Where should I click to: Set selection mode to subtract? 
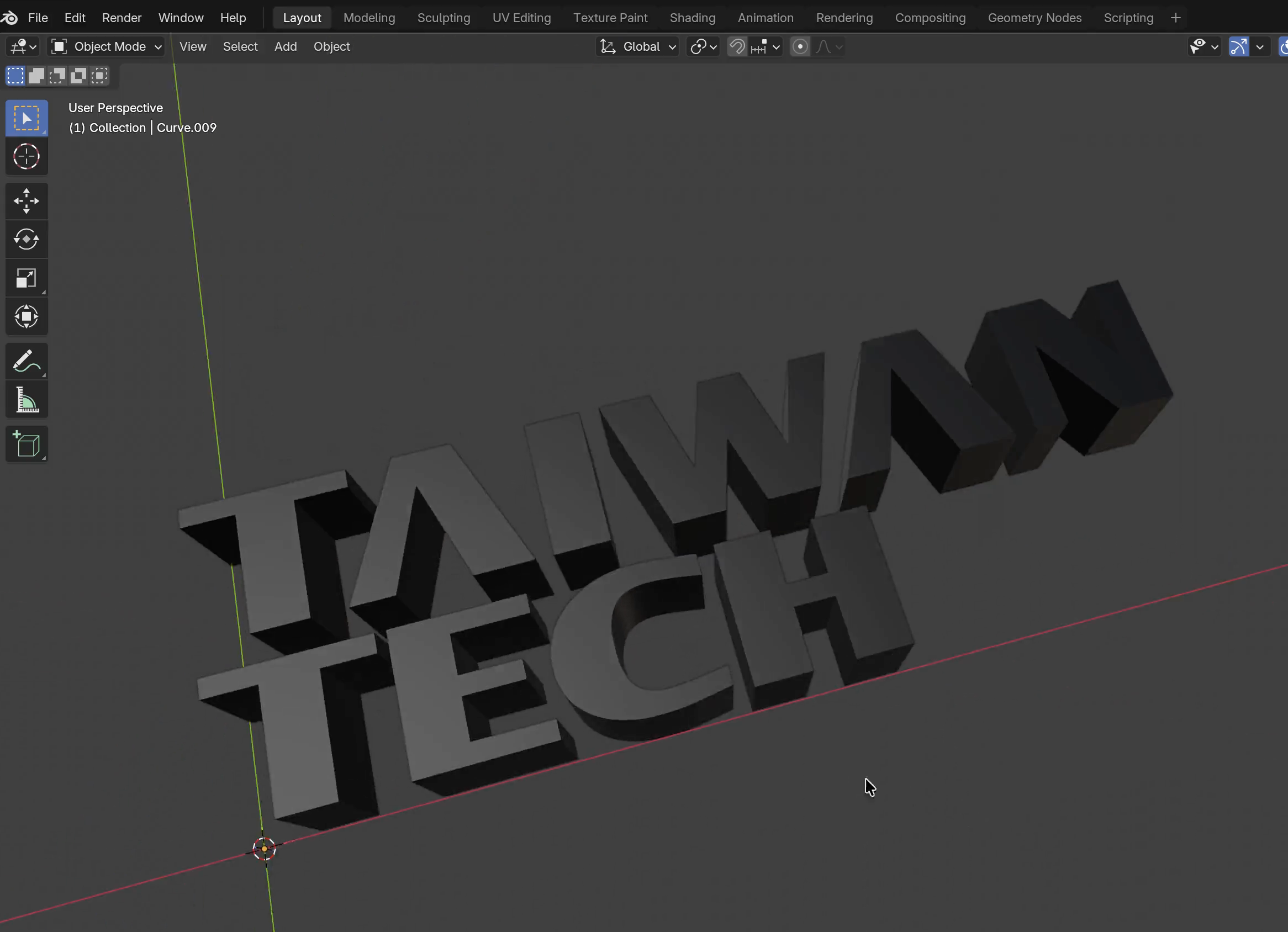click(x=57, y=76)
